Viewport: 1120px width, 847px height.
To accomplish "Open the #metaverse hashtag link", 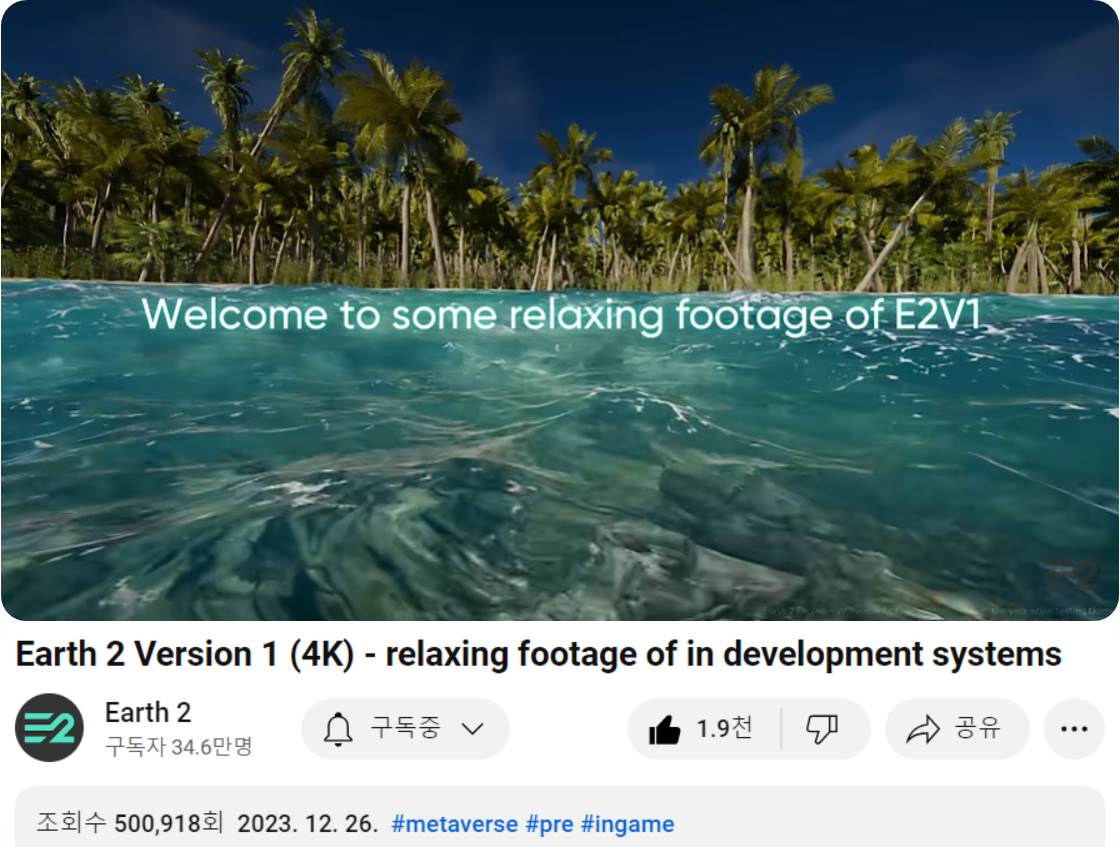I will point(454,824).
